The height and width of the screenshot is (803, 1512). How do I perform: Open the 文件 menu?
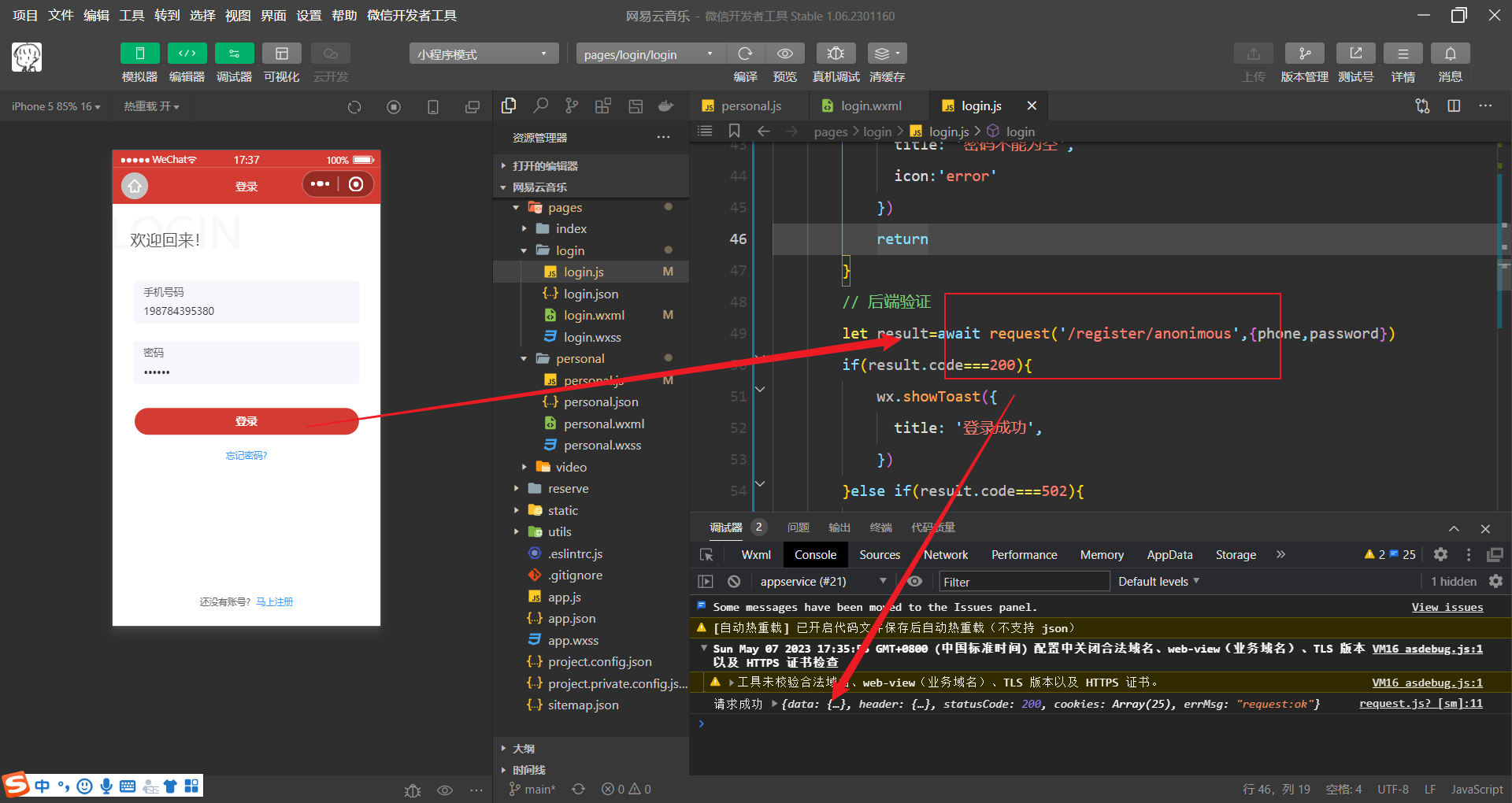[x=61, y=16]
